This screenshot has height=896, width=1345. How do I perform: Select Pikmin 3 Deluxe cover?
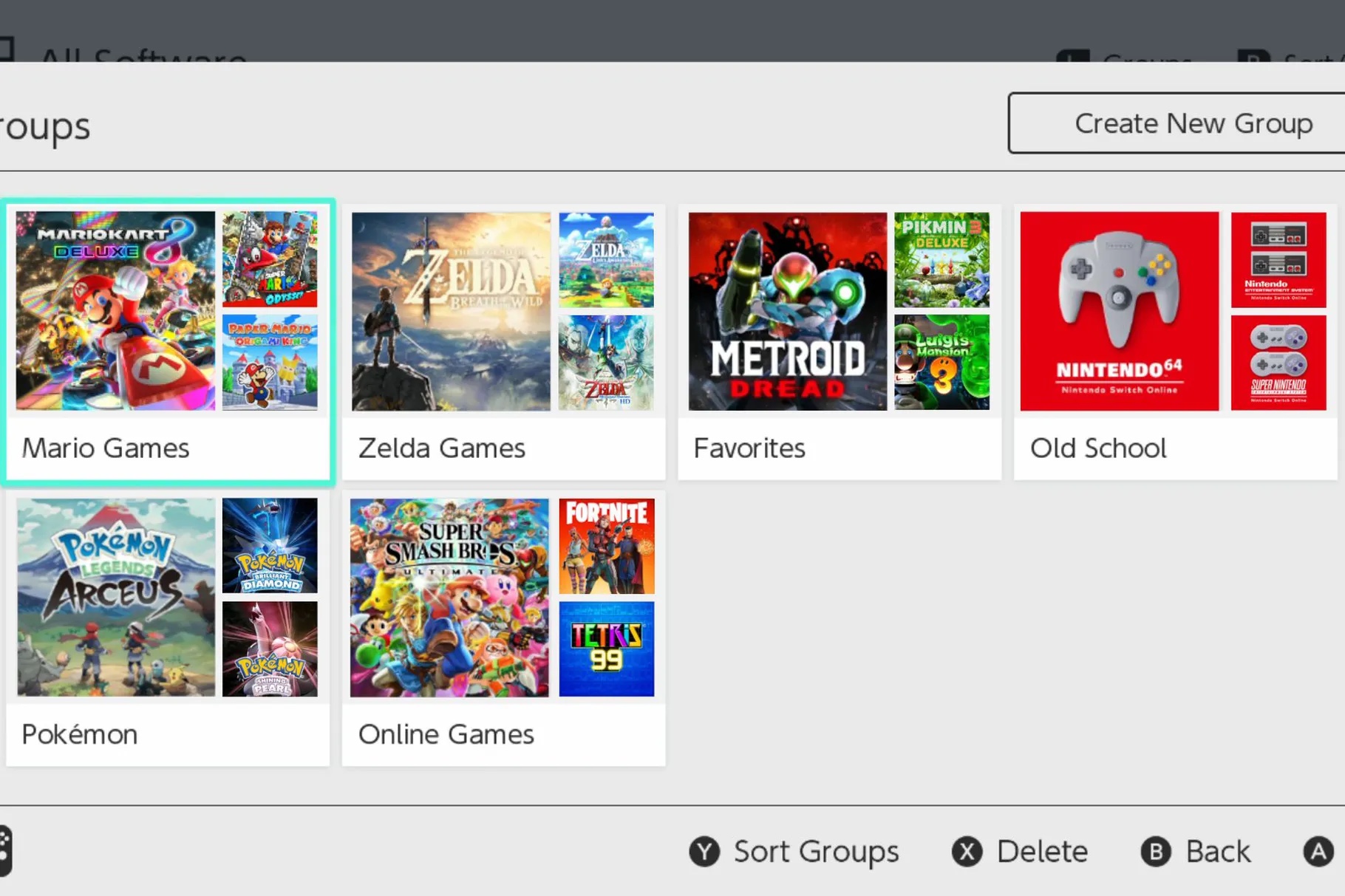click(x=941, y=260)
